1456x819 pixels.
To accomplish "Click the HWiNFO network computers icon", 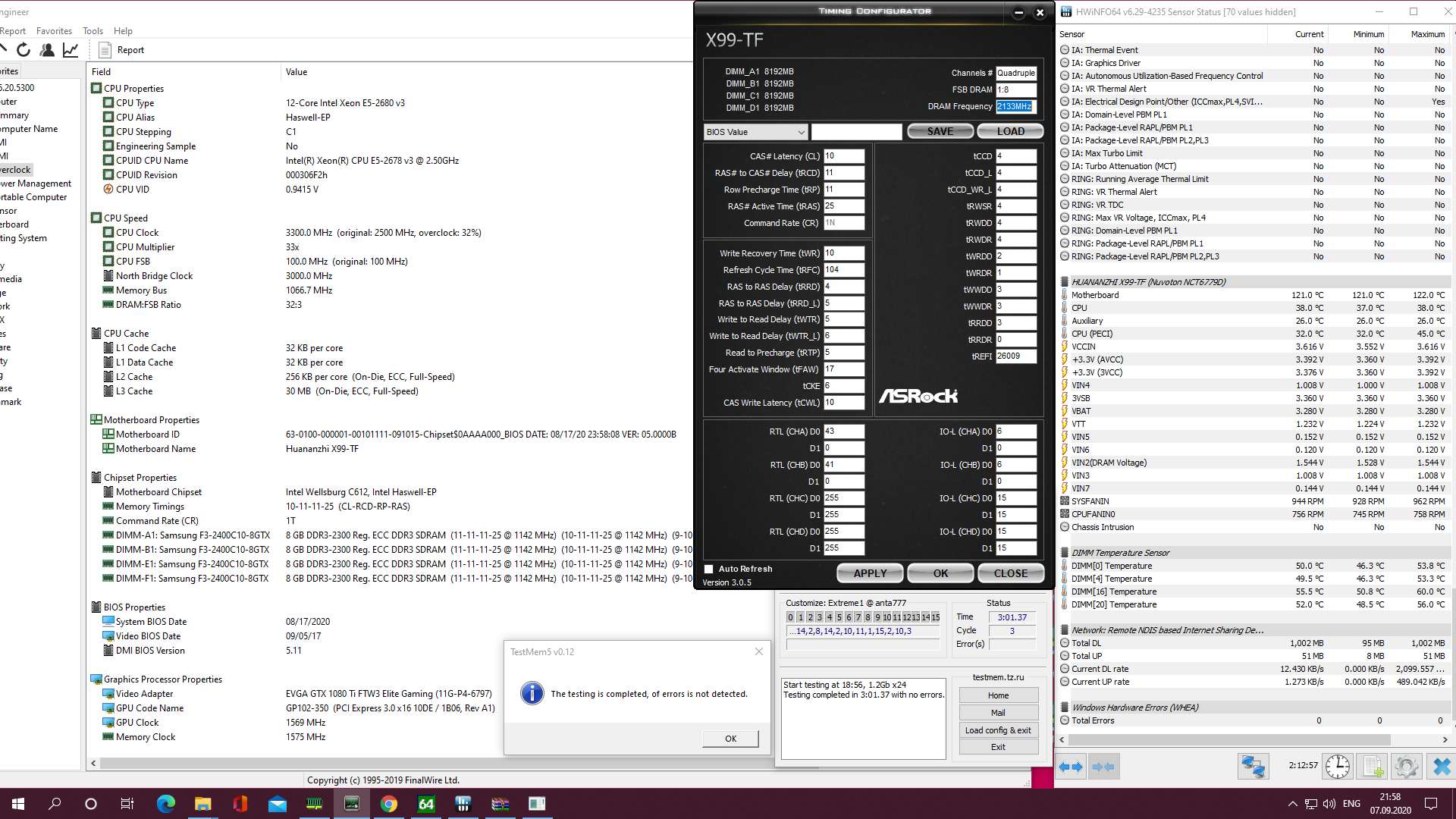I will coord(1253,767).
